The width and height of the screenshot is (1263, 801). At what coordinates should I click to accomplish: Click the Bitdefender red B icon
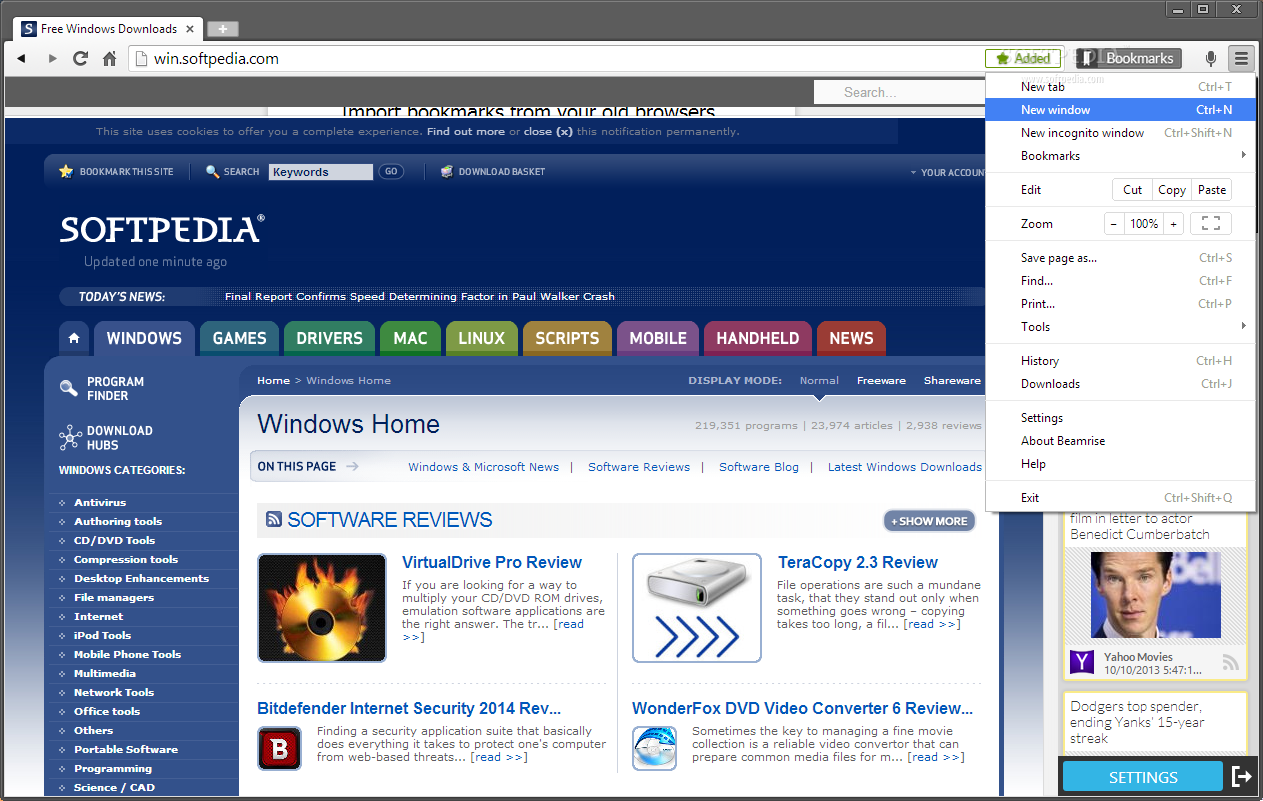tap(279, 749)
